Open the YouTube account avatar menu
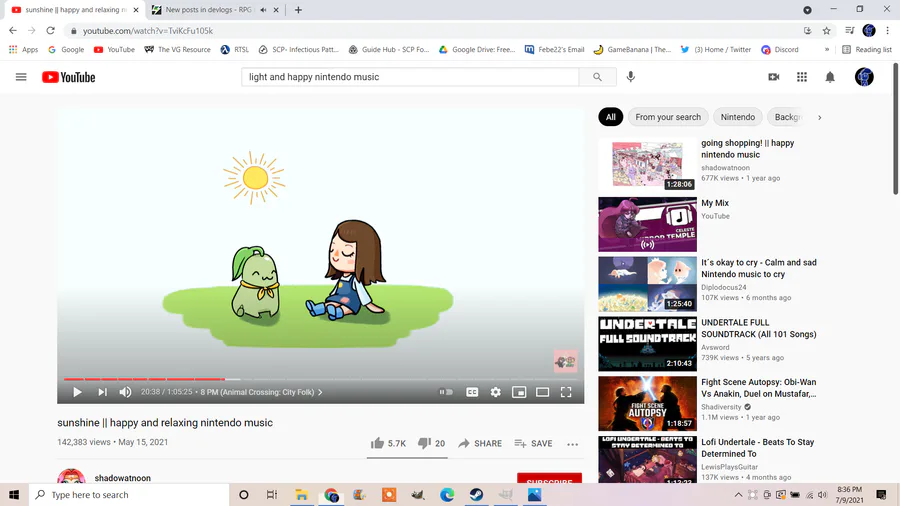The height and width of the screenshot is (506, 900). tap(864, 77)
